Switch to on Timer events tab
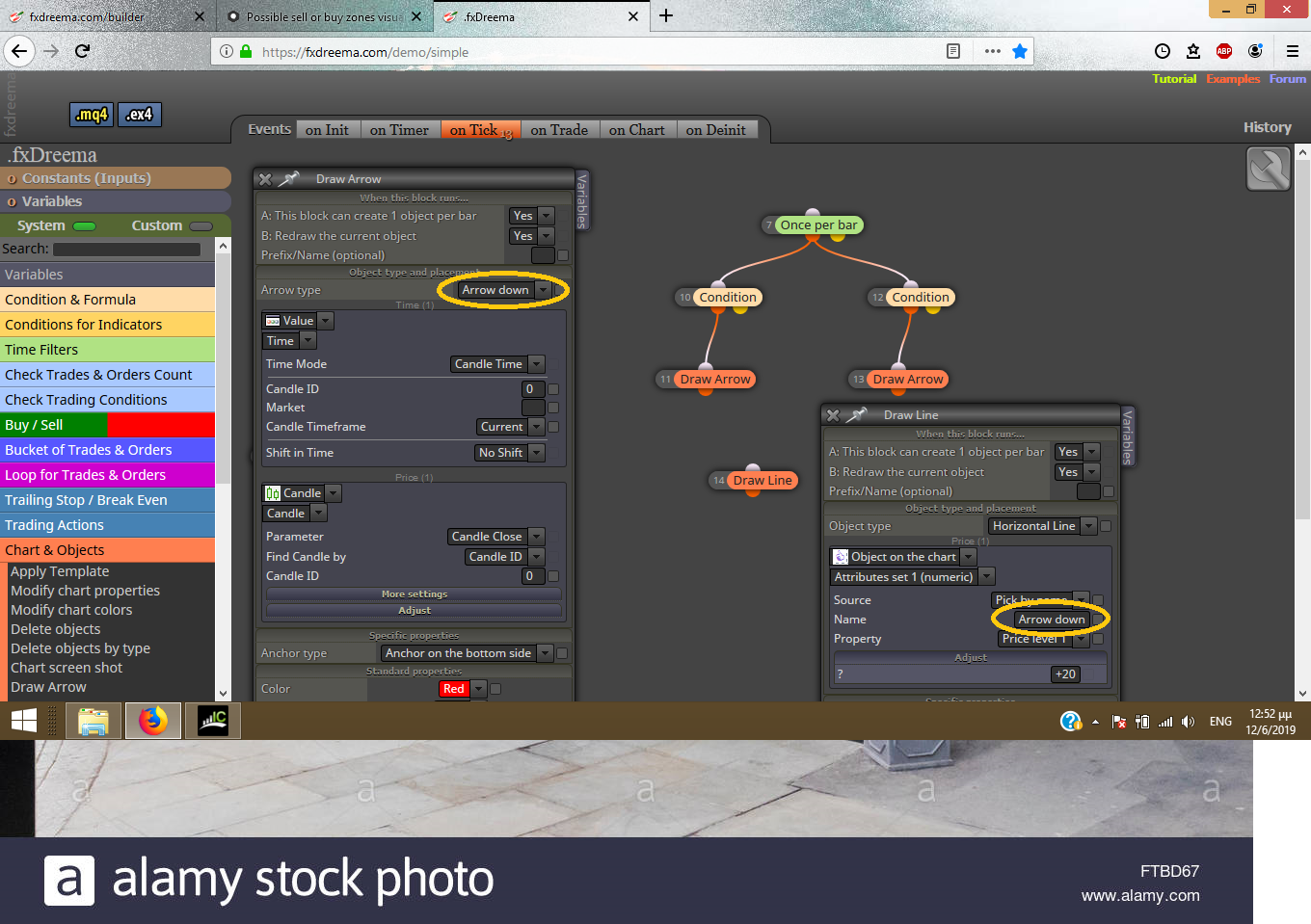Viewport: 1311px width, 924px height. pos(400,130)
